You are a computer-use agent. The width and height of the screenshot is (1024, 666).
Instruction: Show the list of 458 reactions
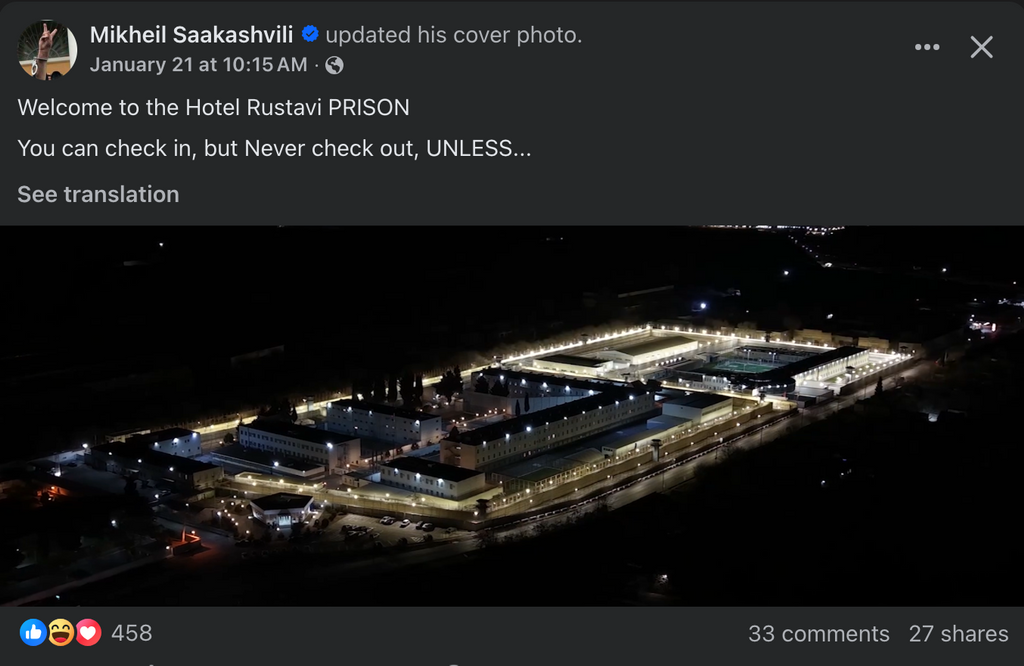click(x=131, y=633)
